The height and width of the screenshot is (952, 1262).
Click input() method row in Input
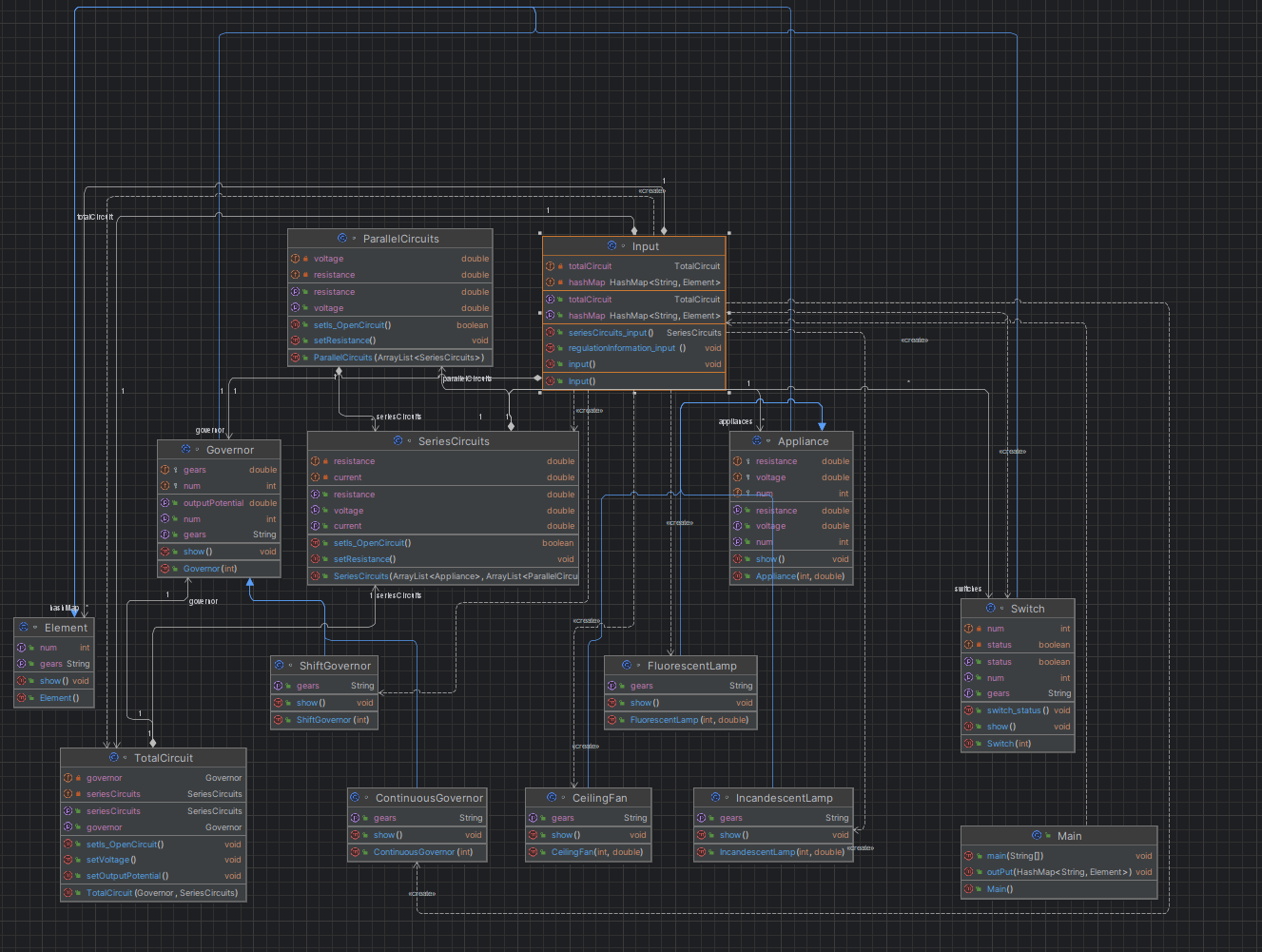[x=634, y=364]
